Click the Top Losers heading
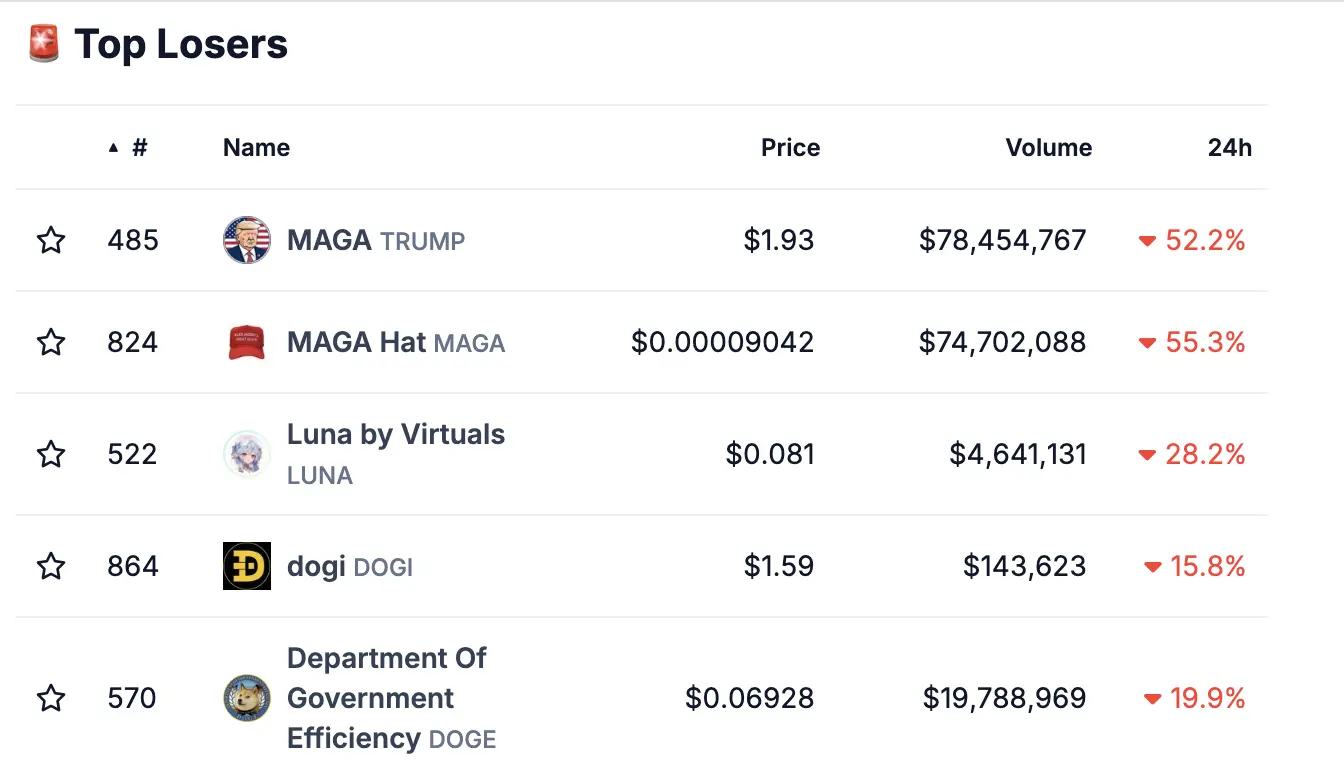This screenshot has height=776, width=1344. click(x=181, y=43)
